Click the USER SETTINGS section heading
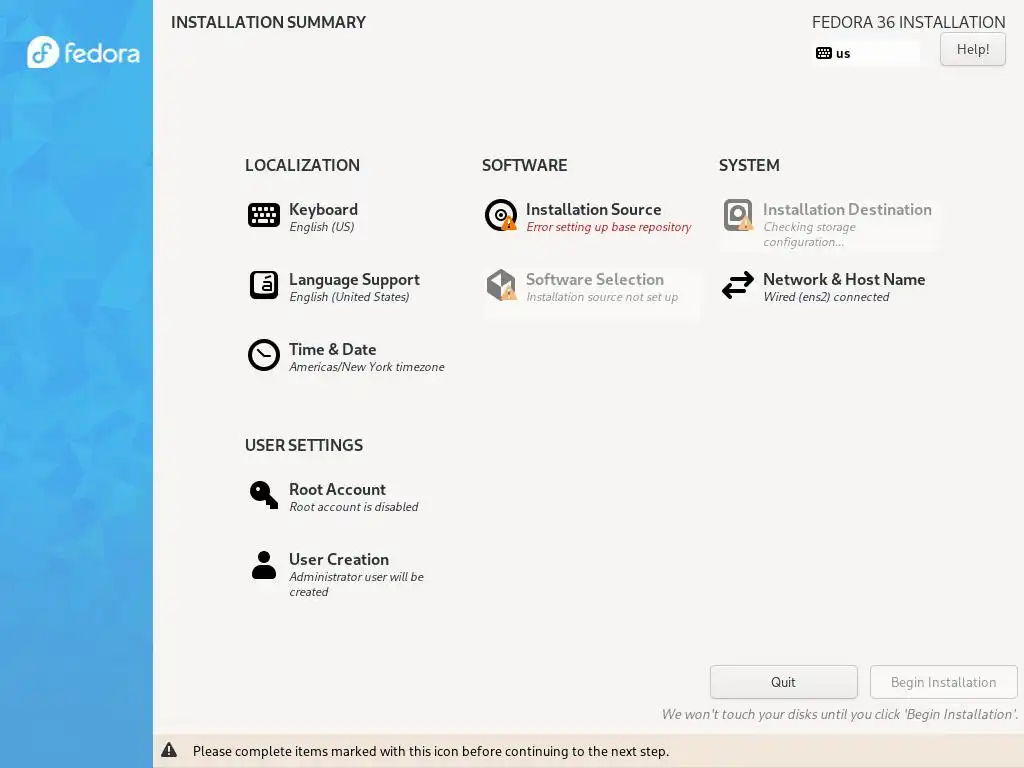Viewport: 1024px width, 768px height. click(304, 445)
